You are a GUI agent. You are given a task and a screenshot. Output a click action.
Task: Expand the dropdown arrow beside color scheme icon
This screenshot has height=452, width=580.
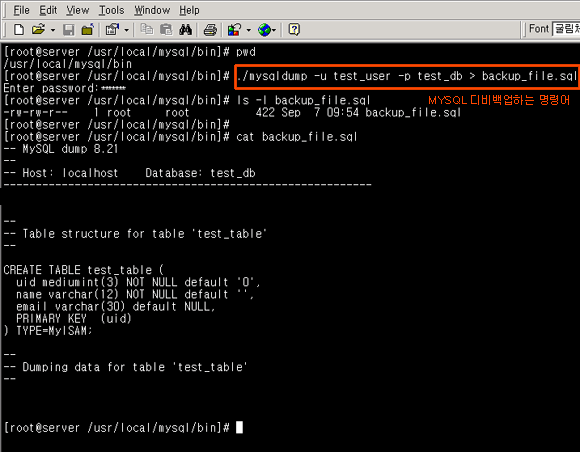pos(249,30)
